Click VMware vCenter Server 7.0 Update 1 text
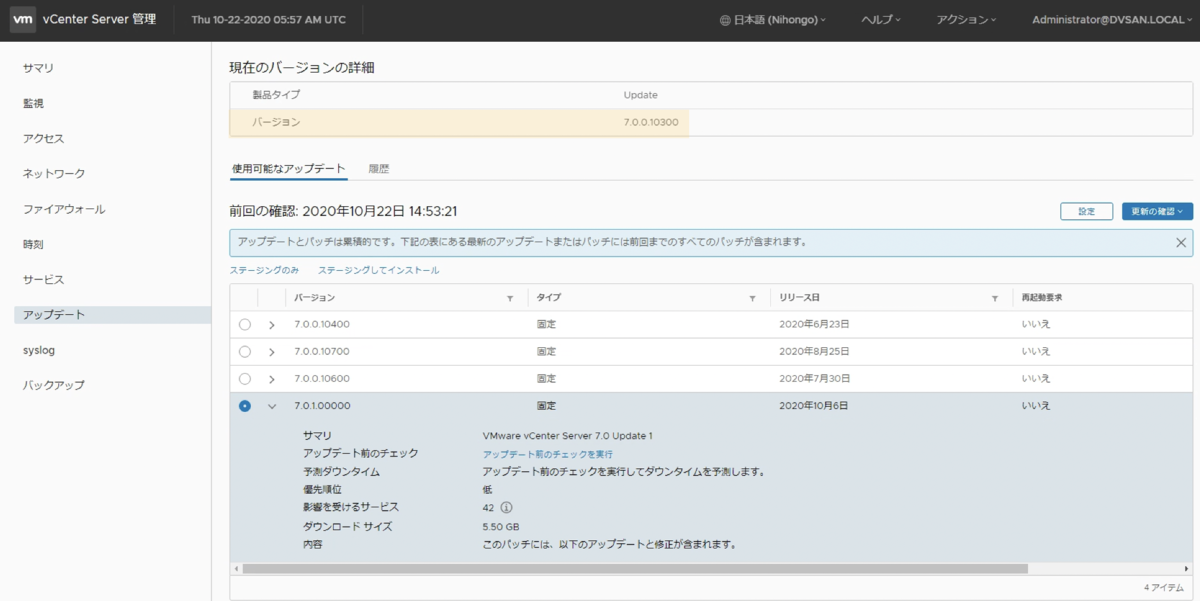Image resolution: width=1200 pixels, height=601 pixels. (x=567, y=435)
